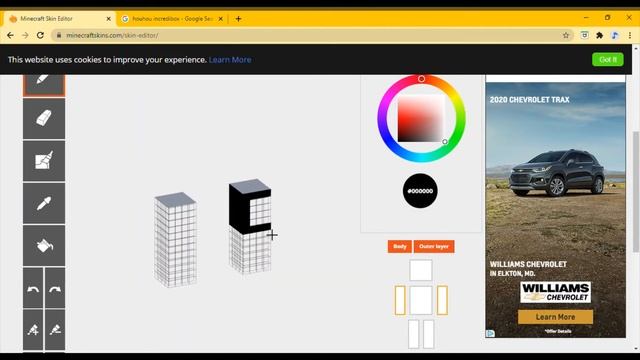Select the pencil draw tool
Image resolution: width=640 pixels, height=360 pixels.
(44, 85)
